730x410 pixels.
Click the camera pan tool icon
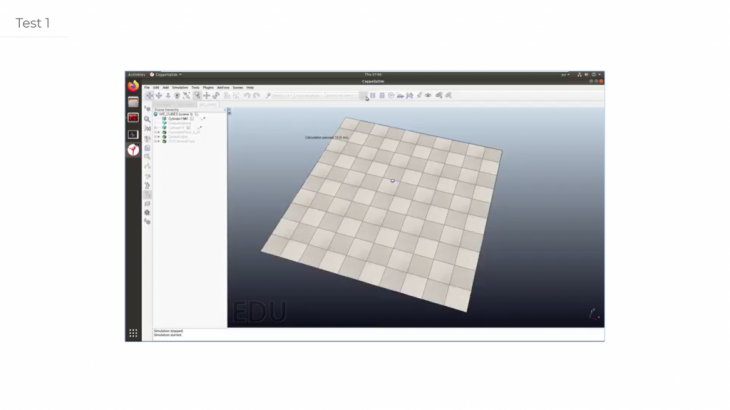tap(149, 95)
